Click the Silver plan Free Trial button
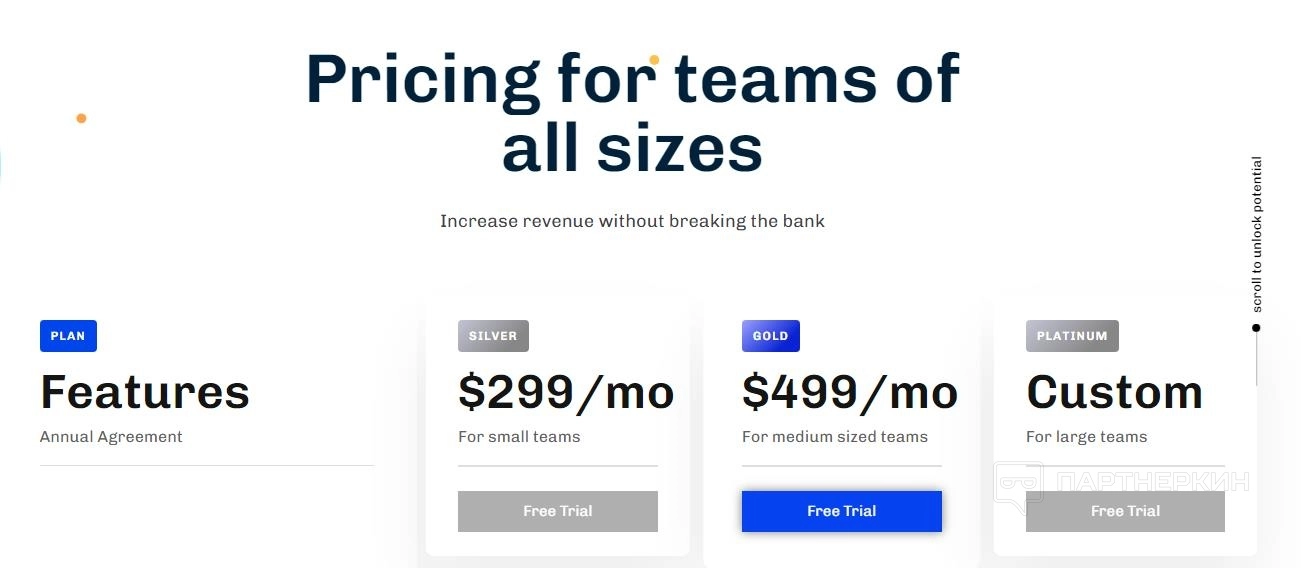Screen dimensions: 1301x568 [x=557, y=511]
